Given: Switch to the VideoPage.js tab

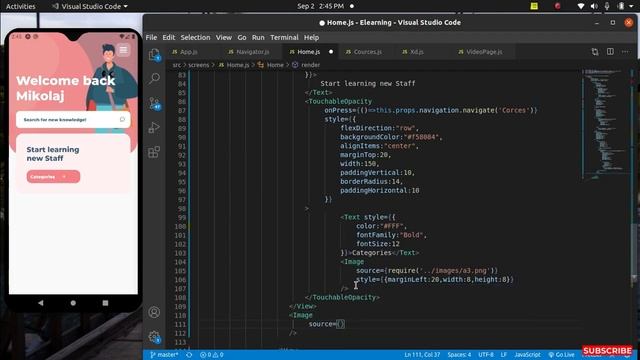Looking at the screenshot, I should pyautogui.click(x=484, y=52).
